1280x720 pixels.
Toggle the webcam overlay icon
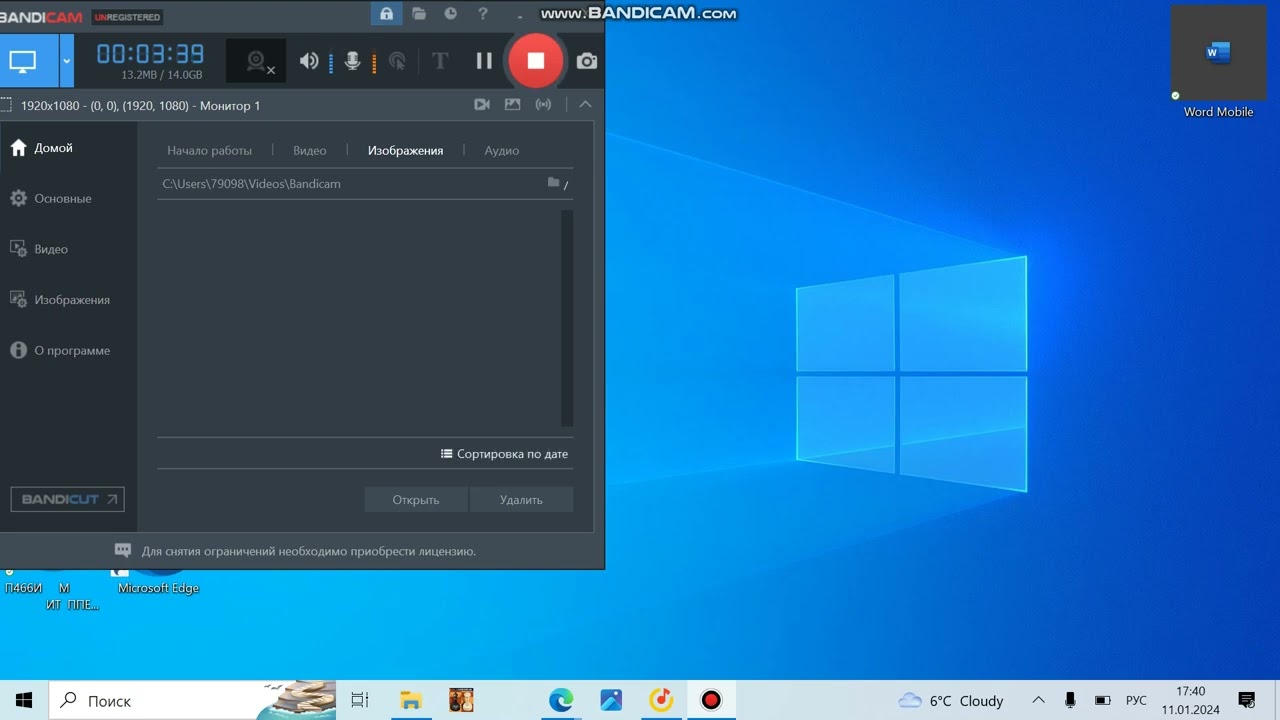(257, 61)
